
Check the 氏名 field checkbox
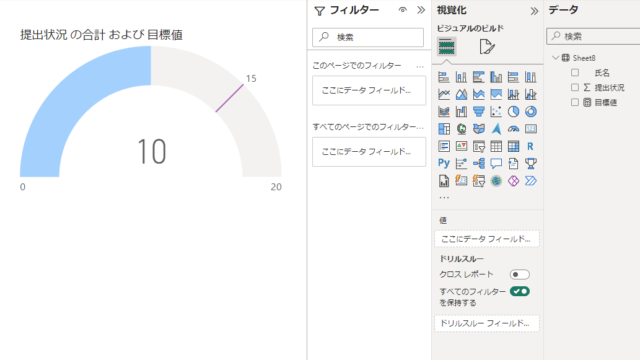pos(575,73)
